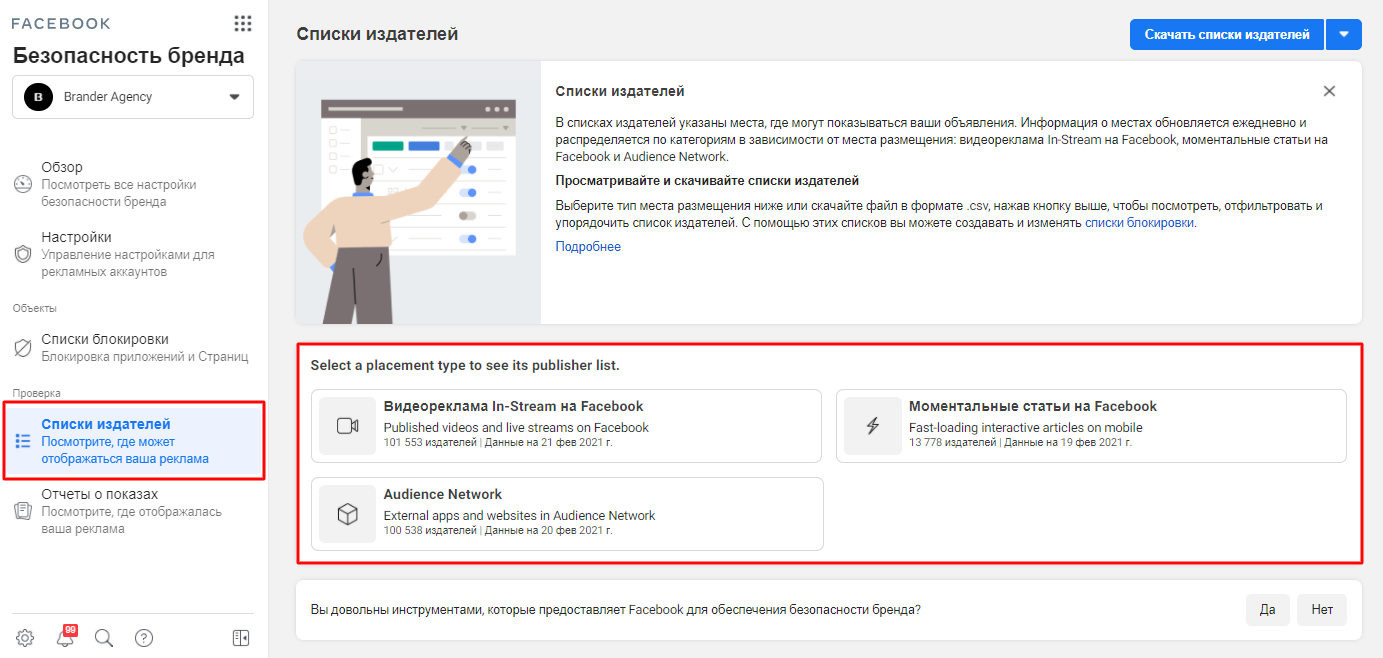The image size is (1383, 658).
Task: Follow the Подробнее link
Action: [x=588, y=247]
